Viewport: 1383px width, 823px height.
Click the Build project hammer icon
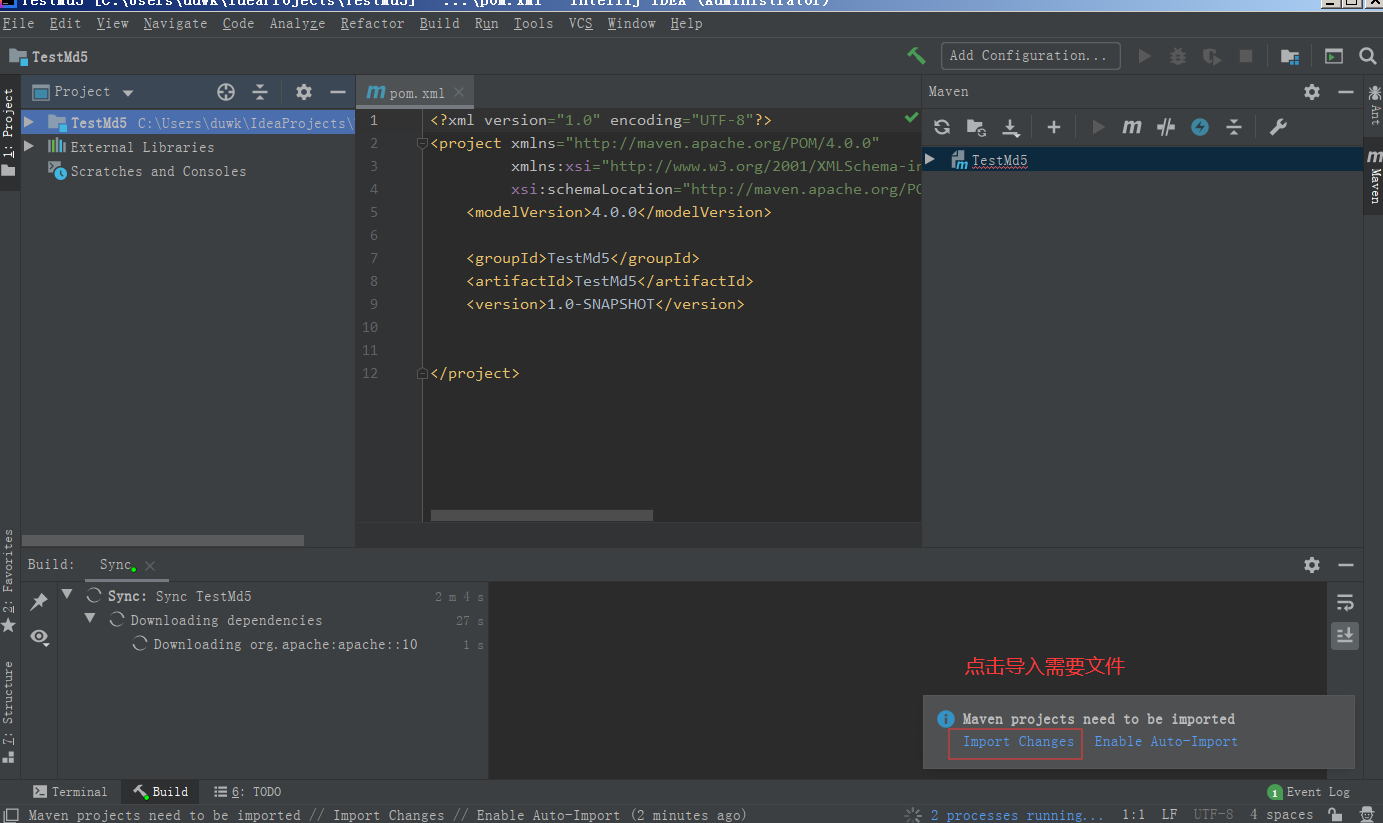[x=916, y=56]
